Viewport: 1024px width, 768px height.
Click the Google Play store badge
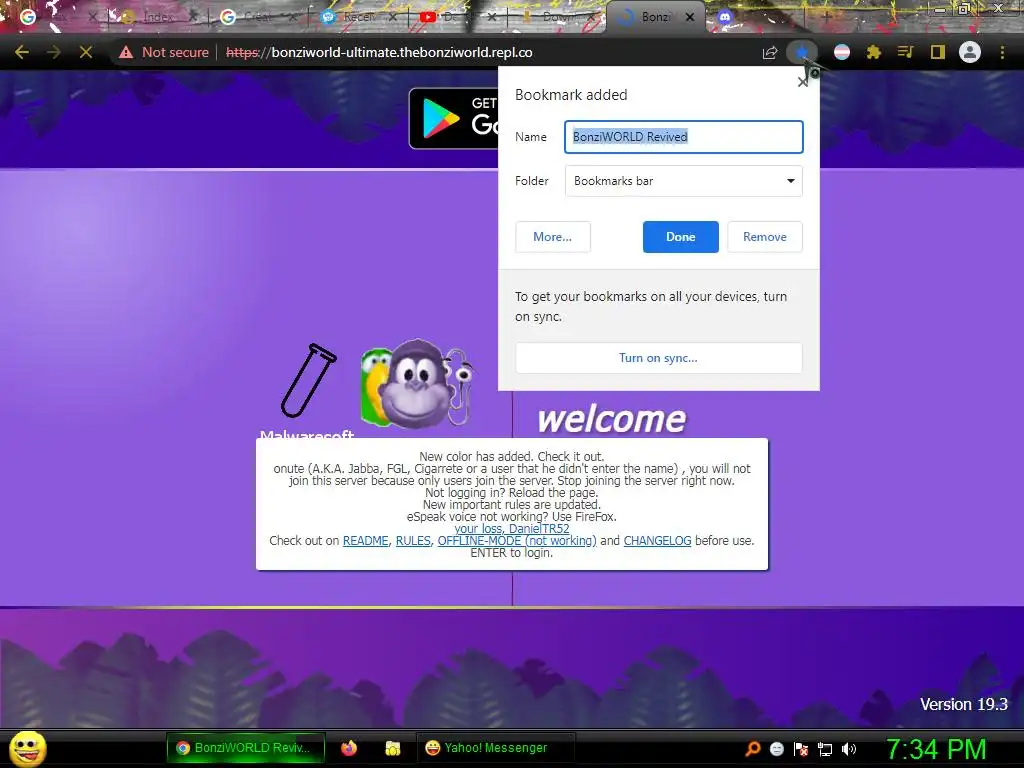pyautogui.click(x=454, y=118)
